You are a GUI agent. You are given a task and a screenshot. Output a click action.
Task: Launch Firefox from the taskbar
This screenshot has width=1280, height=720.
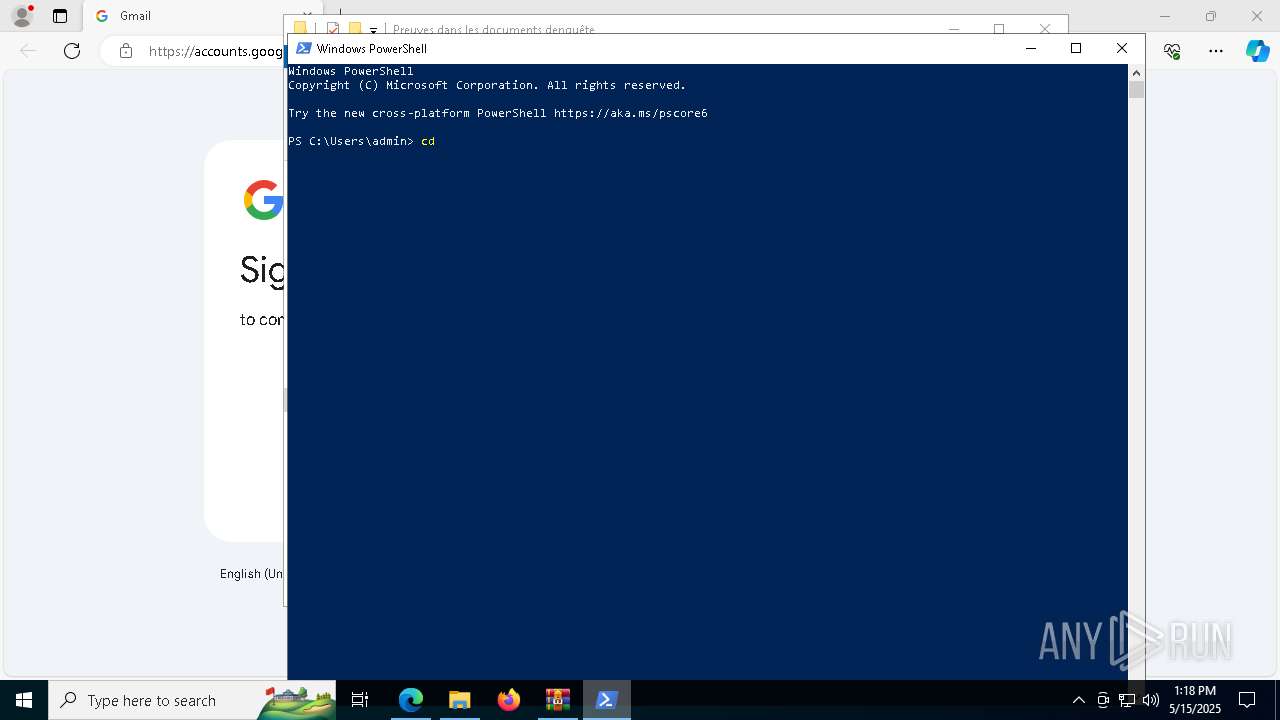[509, 700]
